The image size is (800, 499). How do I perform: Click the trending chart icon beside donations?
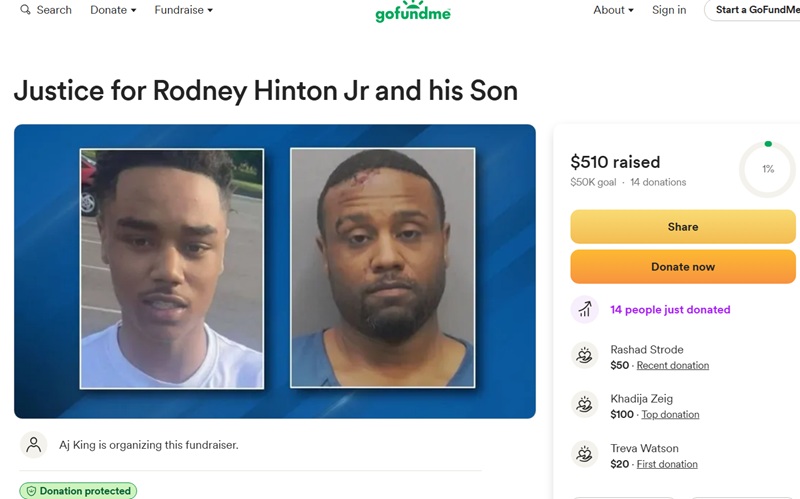pos(584,309)
